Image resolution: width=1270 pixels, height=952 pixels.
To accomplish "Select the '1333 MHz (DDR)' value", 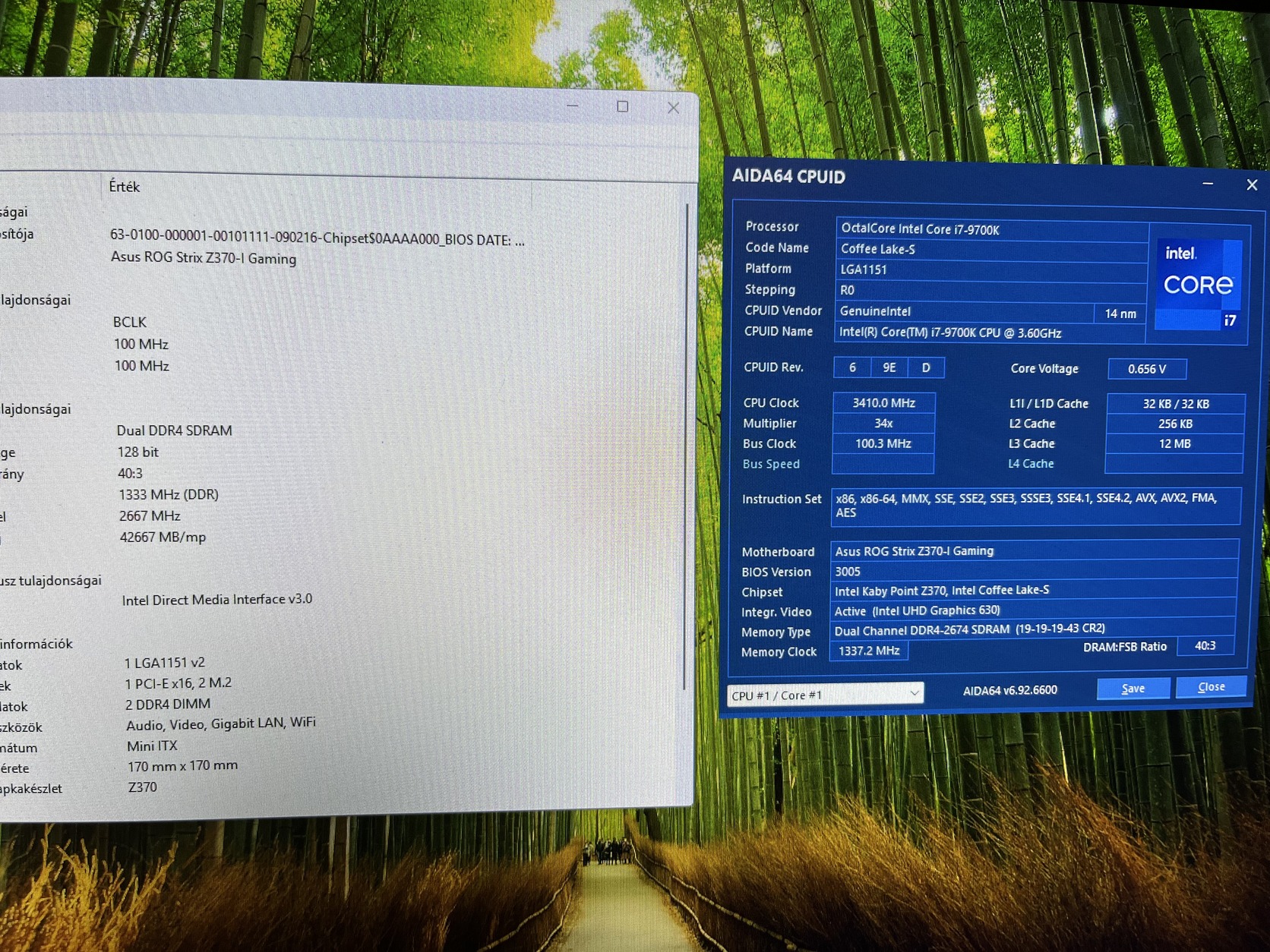I will (169, 494).
